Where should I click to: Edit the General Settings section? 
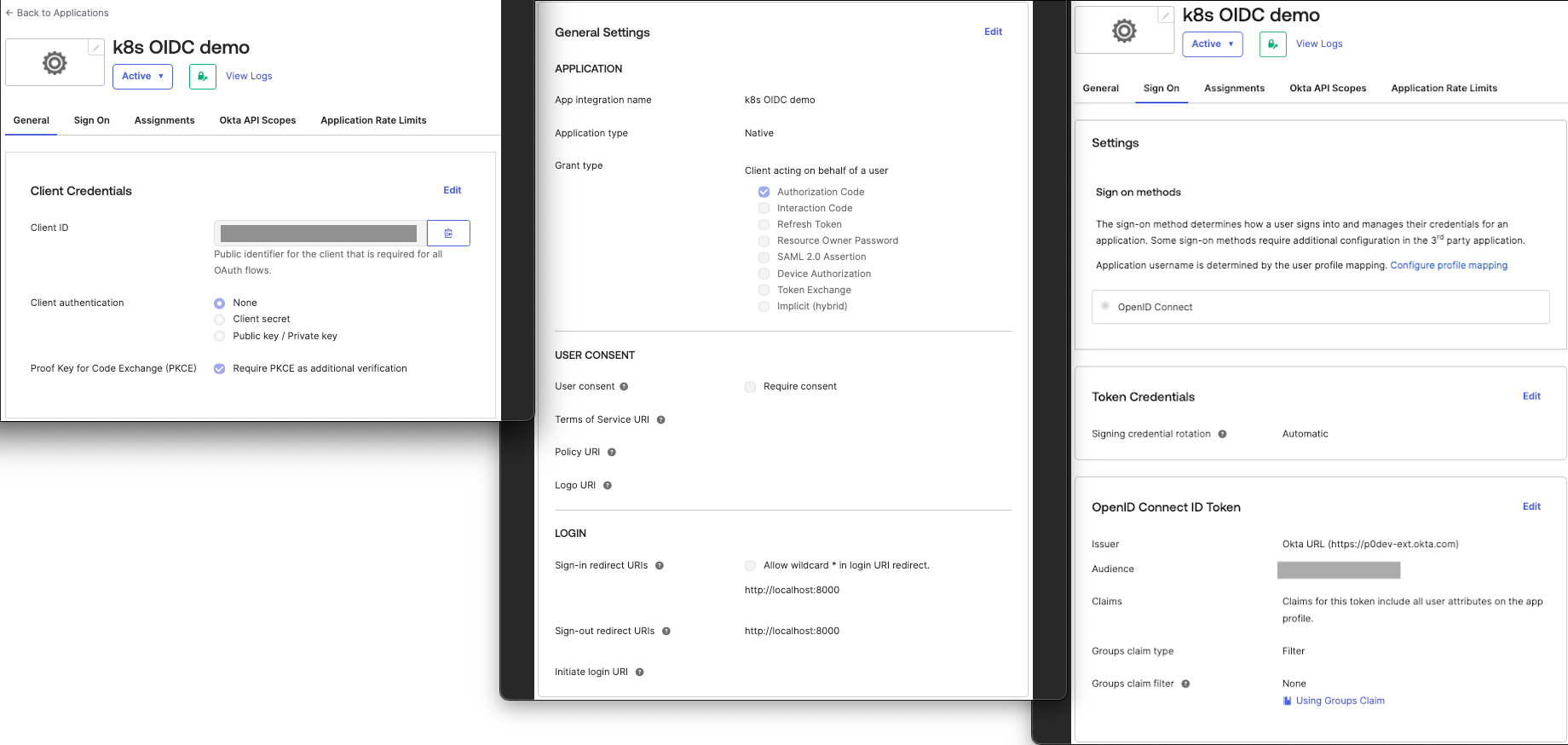point(993,32)
